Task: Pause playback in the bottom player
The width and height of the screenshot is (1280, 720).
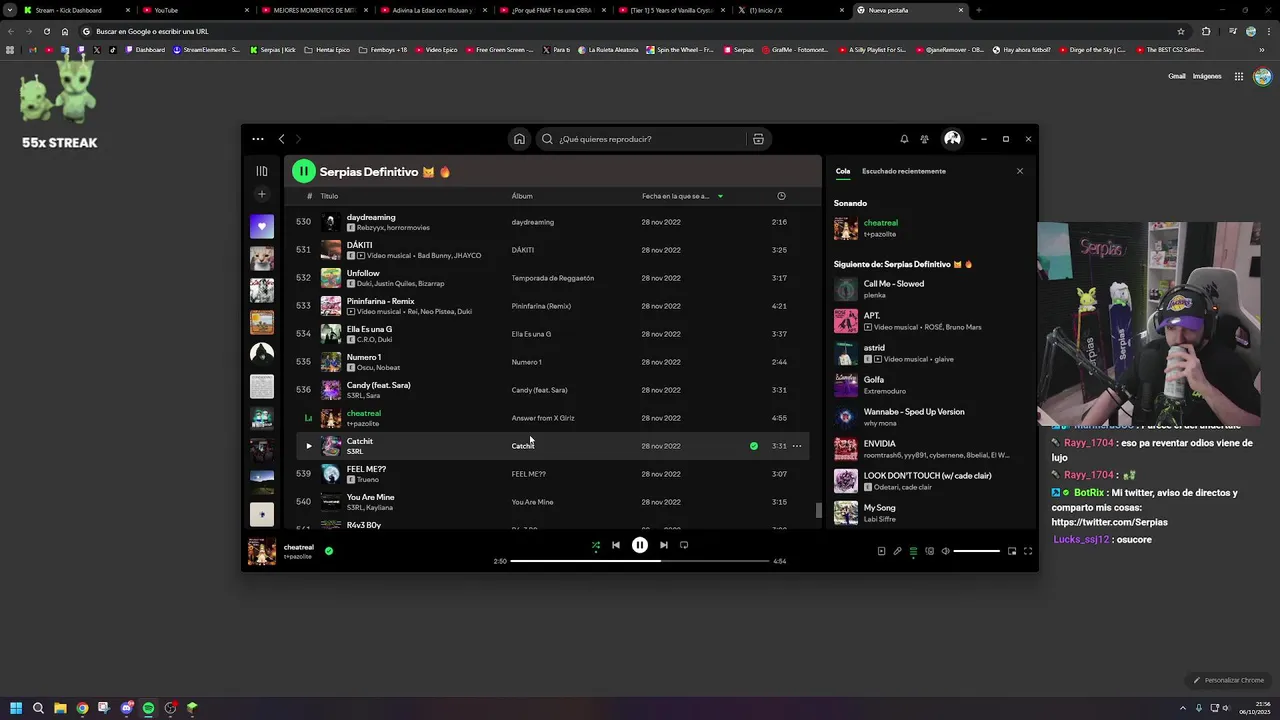Action: tap(640, 545)
